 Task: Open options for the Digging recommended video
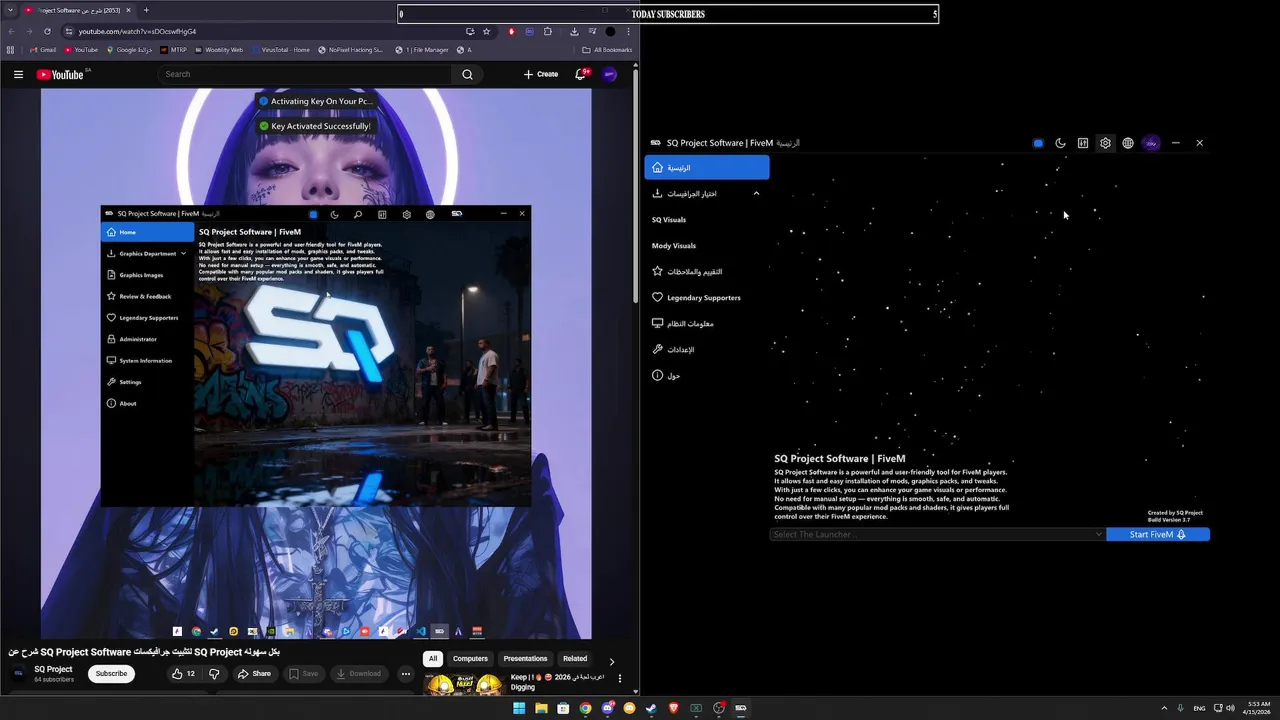[620, 678]
